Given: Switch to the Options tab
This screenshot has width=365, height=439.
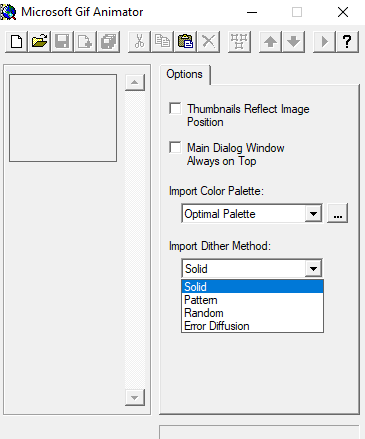Looking at the screenshot, I should tap(184, 74).
